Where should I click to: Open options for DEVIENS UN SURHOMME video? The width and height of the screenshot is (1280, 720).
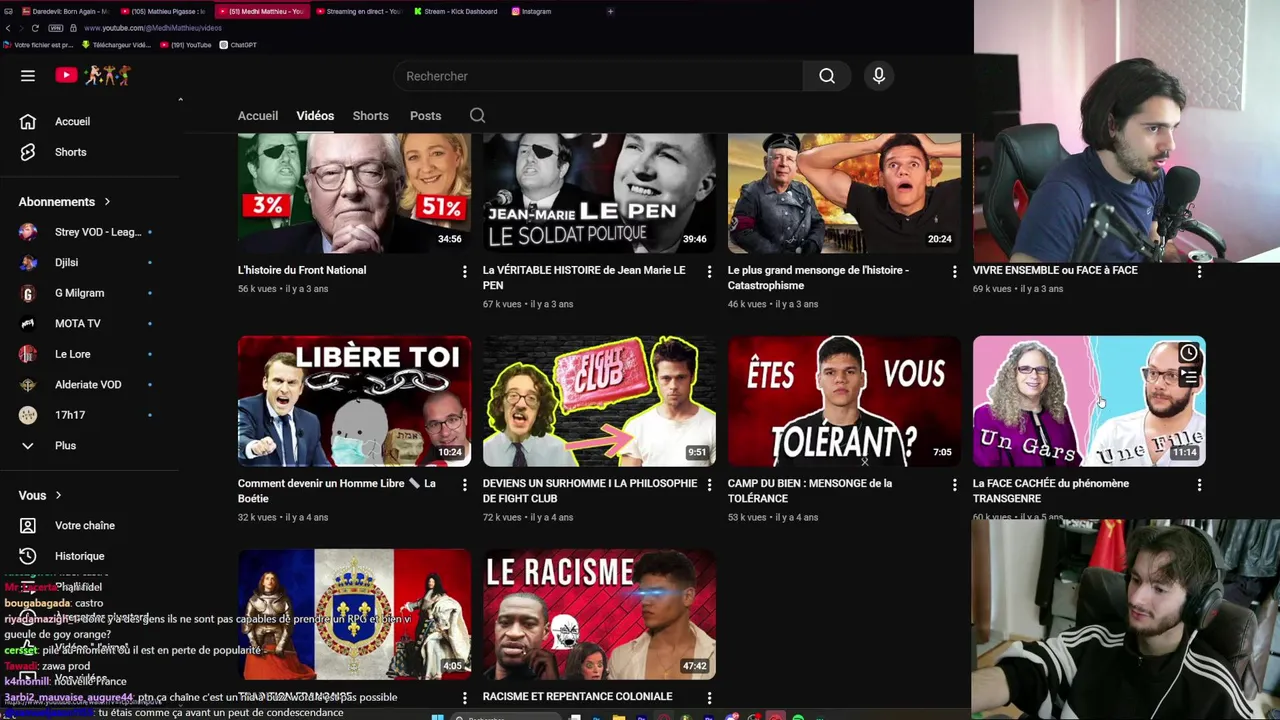point(709,484)
